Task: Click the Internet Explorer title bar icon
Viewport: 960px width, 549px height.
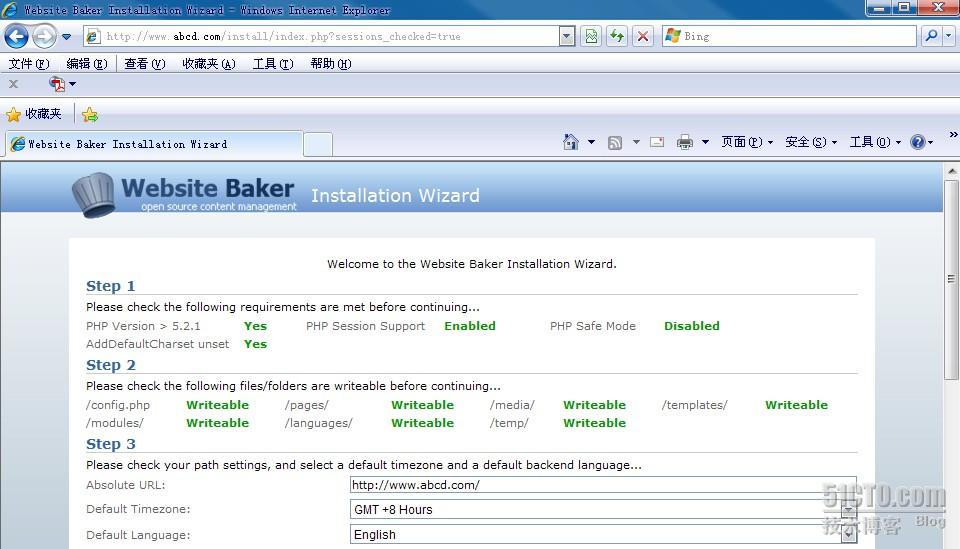Action: 10,10
